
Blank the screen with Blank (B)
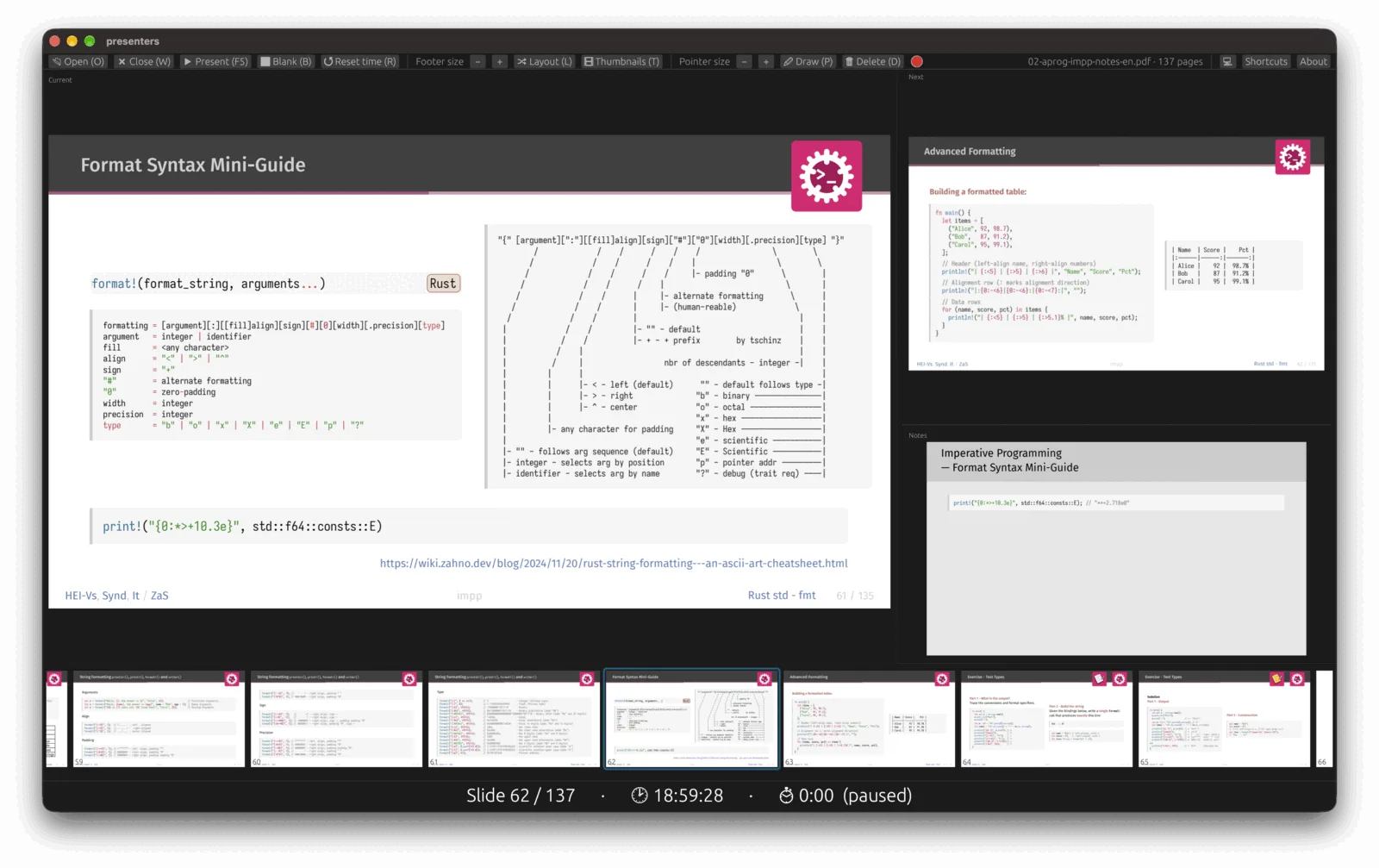coord(286,61)
